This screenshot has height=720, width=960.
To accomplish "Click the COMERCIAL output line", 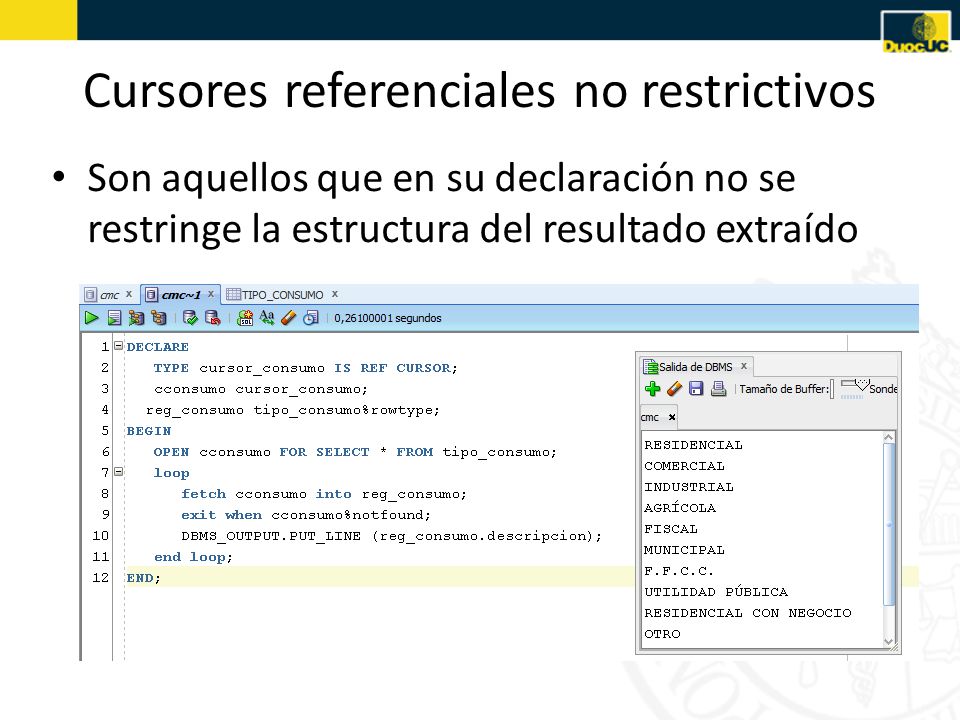I will coord(684,466).
